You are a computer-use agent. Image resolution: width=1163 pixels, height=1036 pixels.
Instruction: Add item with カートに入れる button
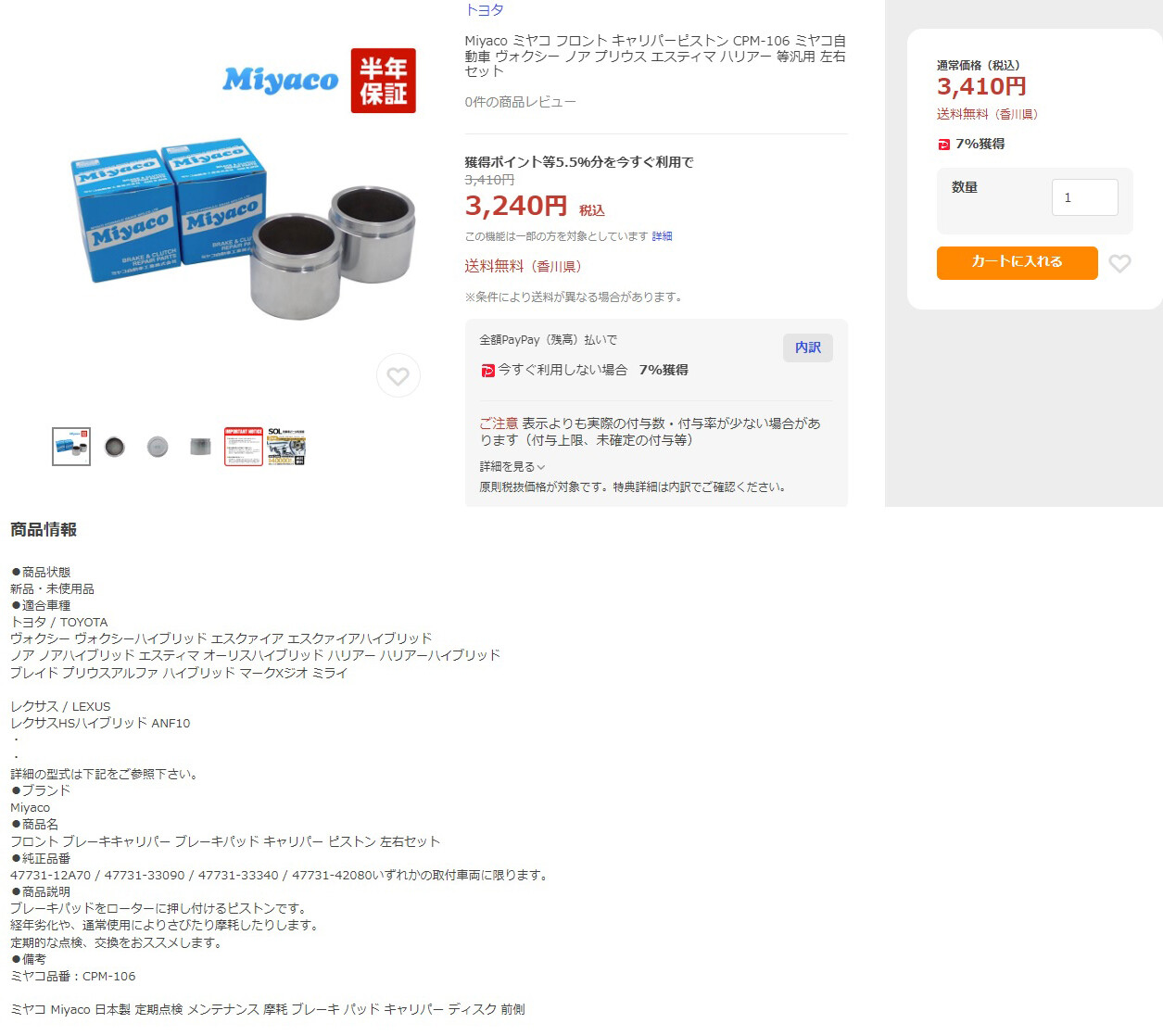pyautogui.click(x=1017, y=262)
